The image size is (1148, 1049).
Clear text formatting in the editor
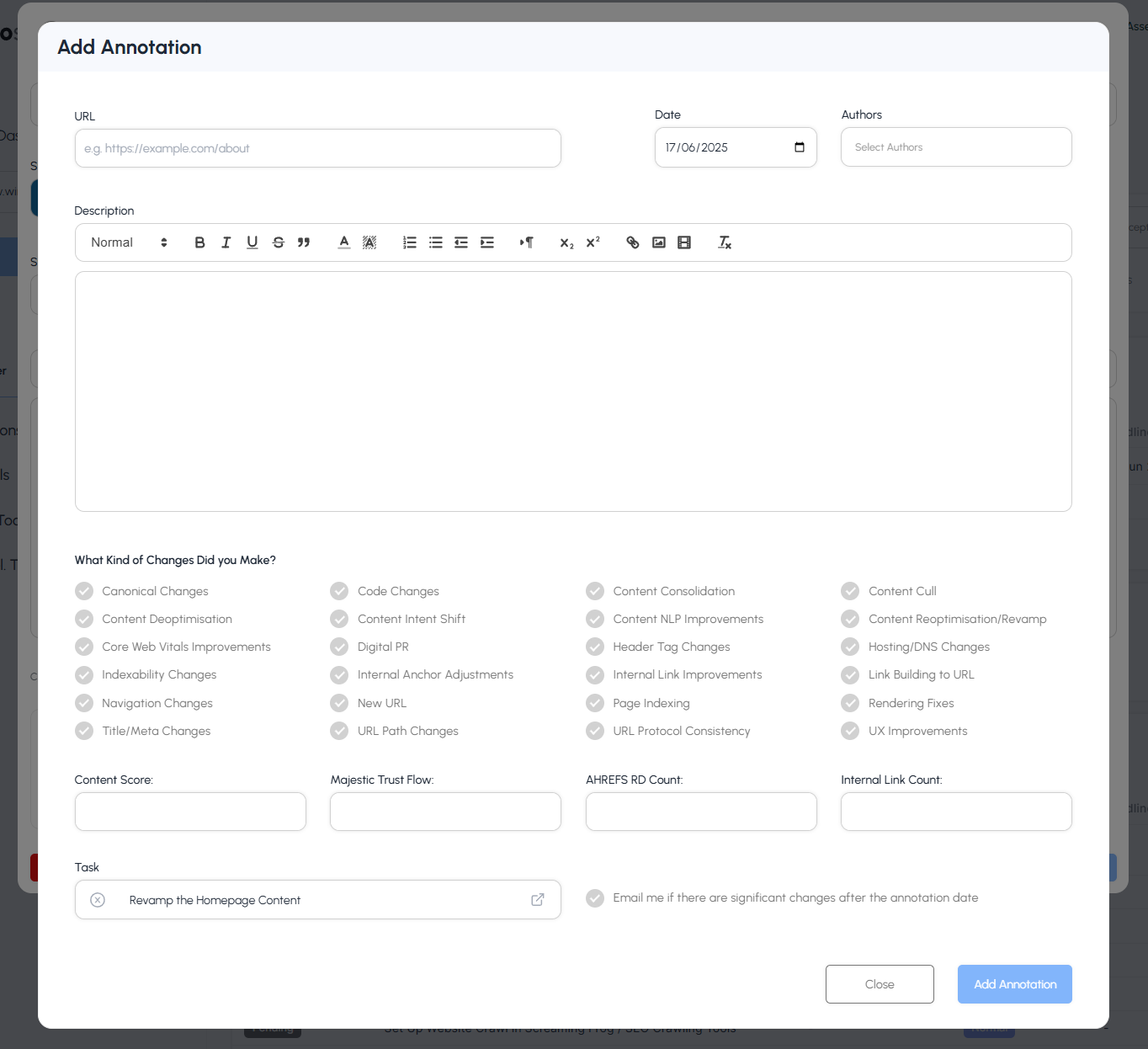point(724,242)
